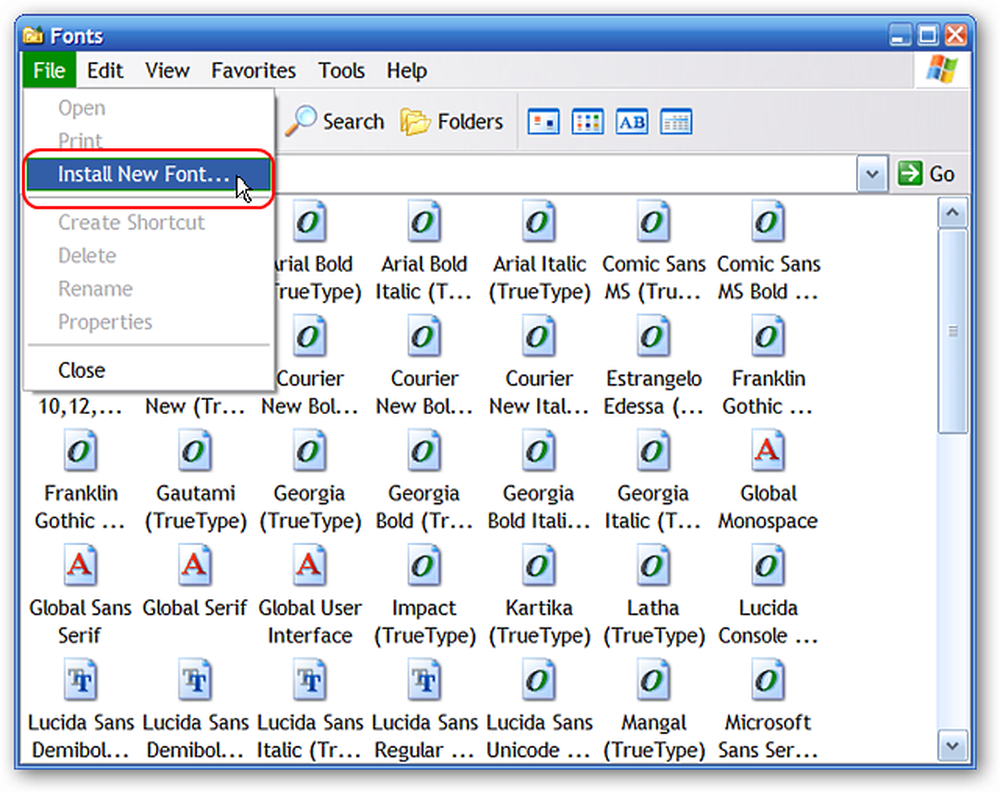Click the grayed Properties menu entry
The image size is (1000, 793).
149,322
